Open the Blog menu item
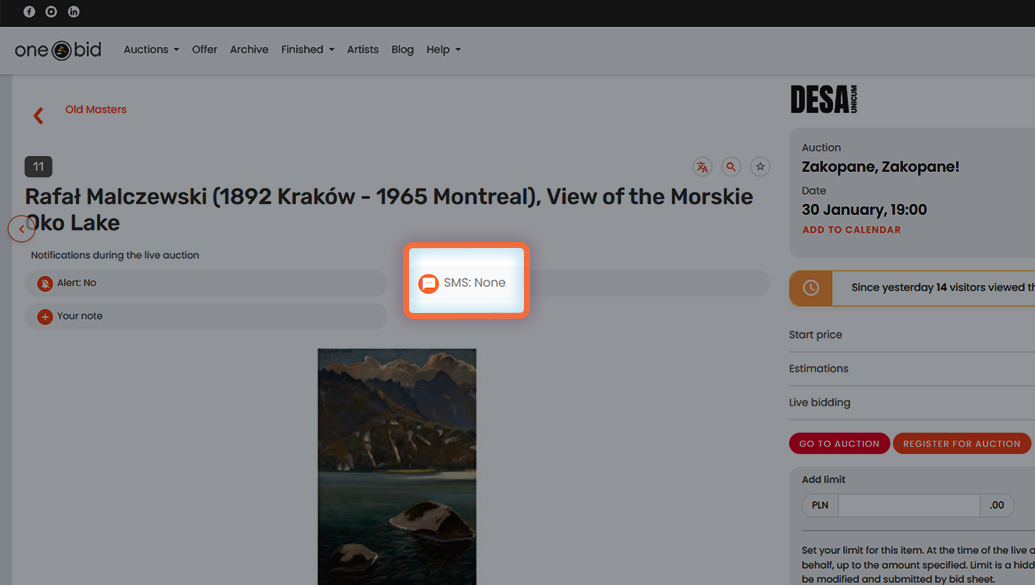The width and height of the screenshot is (1035, 585). [x=403, y=50]
